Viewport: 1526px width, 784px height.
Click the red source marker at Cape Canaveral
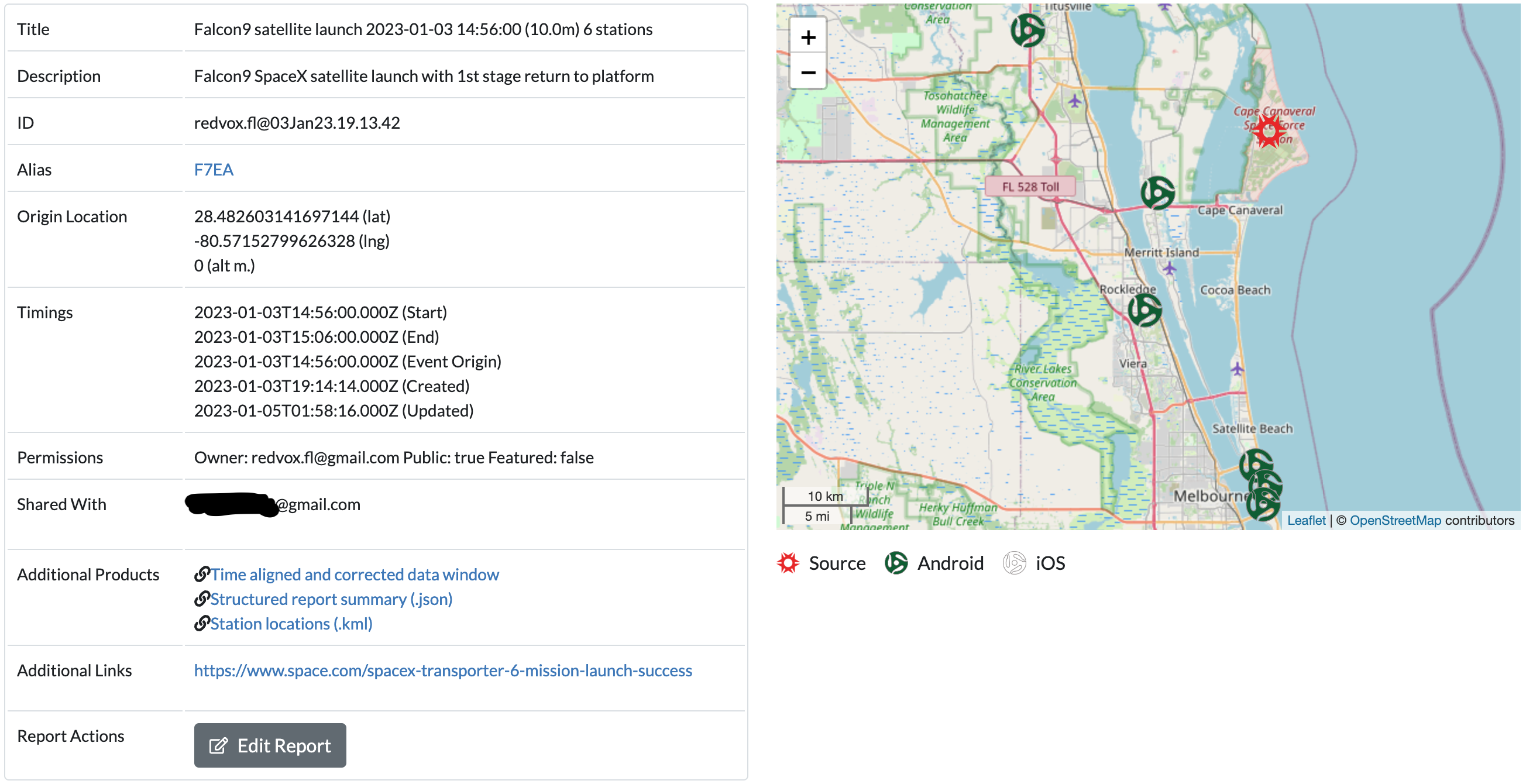tap(1269, 131)
